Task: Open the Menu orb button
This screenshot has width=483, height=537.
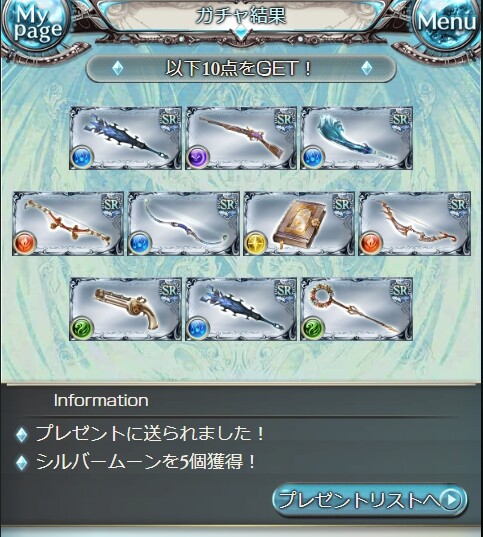Action: [x=447, y=23]
